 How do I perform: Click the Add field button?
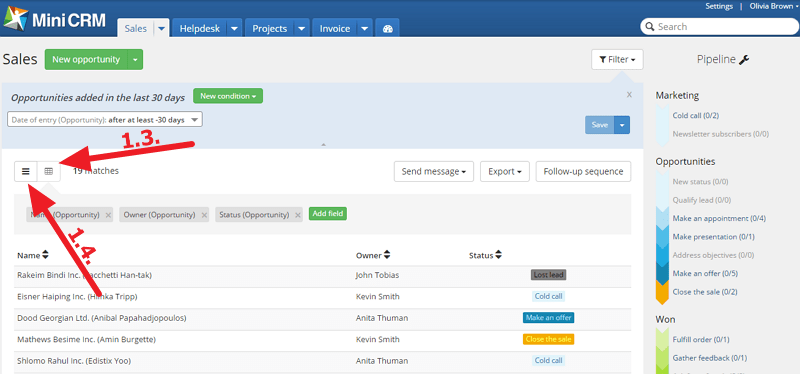coord(328,214)
